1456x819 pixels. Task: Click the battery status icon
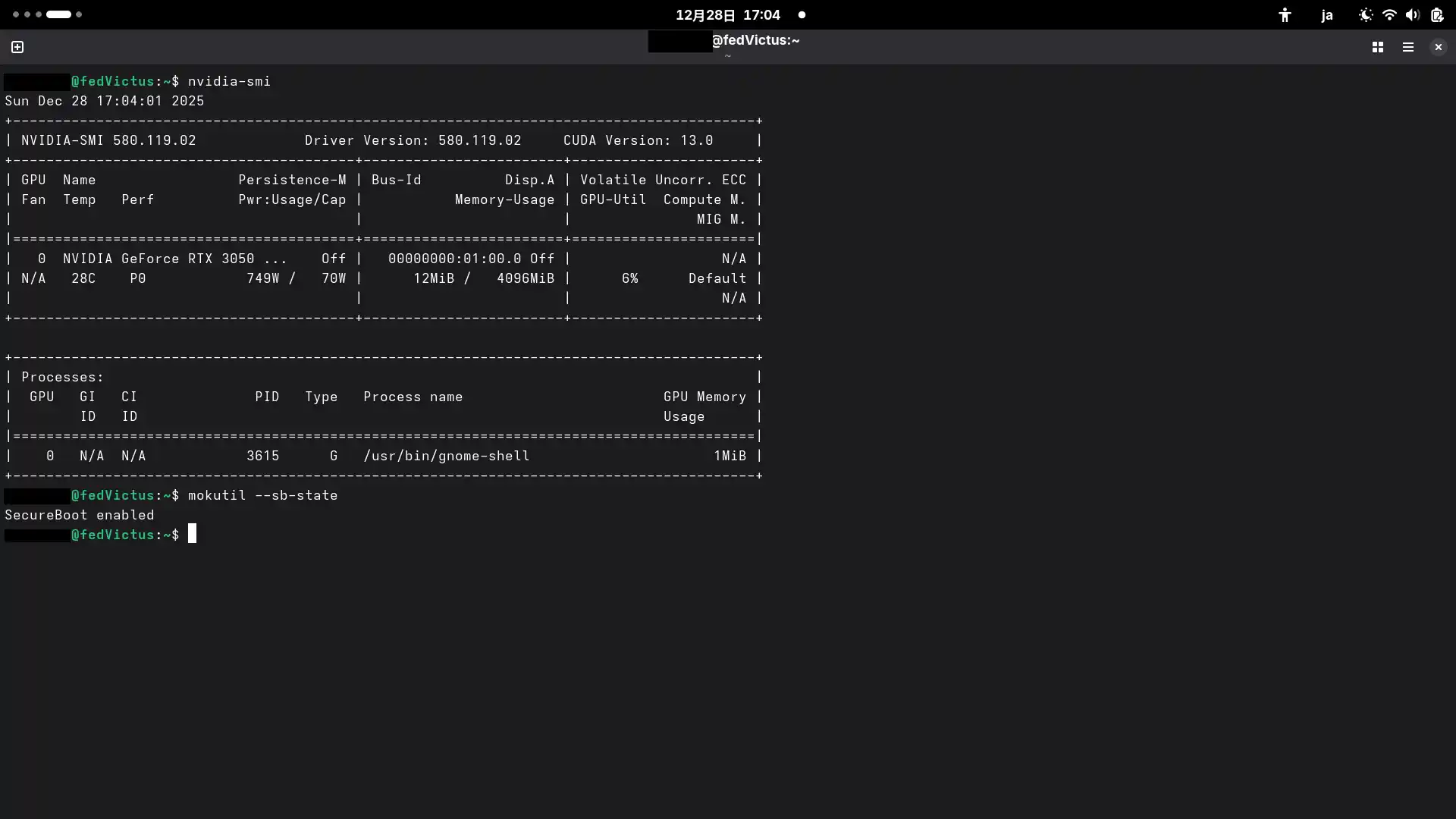pos(1436,15)
